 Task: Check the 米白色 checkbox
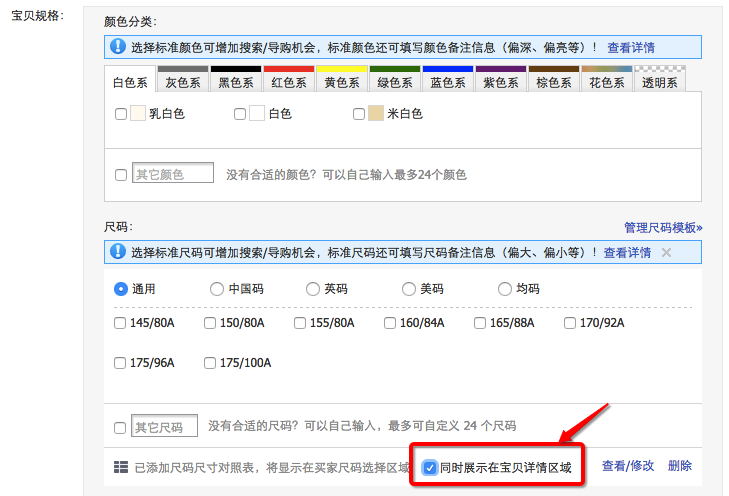click(359, 114)
